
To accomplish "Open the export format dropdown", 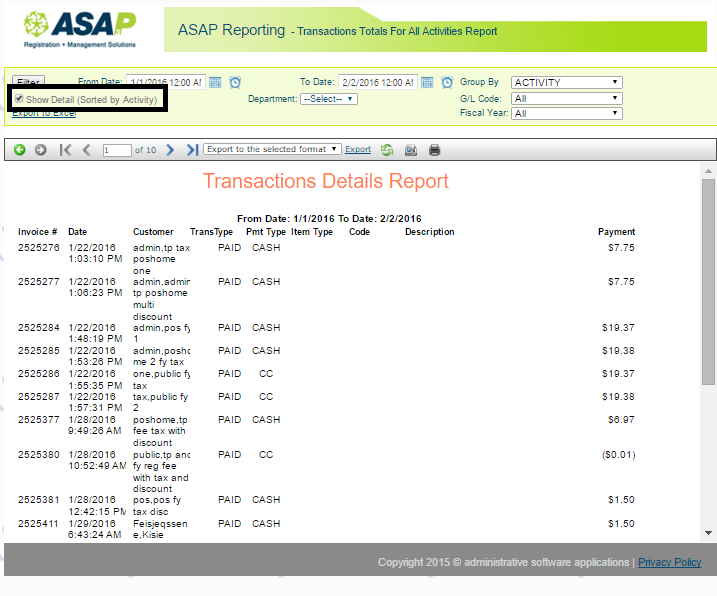I will tap(271, 150).
